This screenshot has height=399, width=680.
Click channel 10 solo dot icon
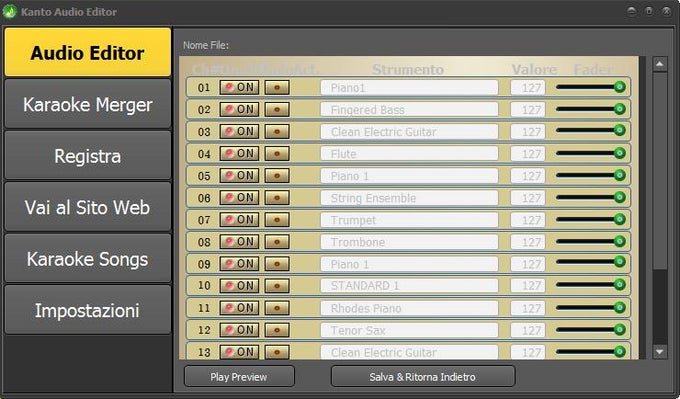[277, 286]
